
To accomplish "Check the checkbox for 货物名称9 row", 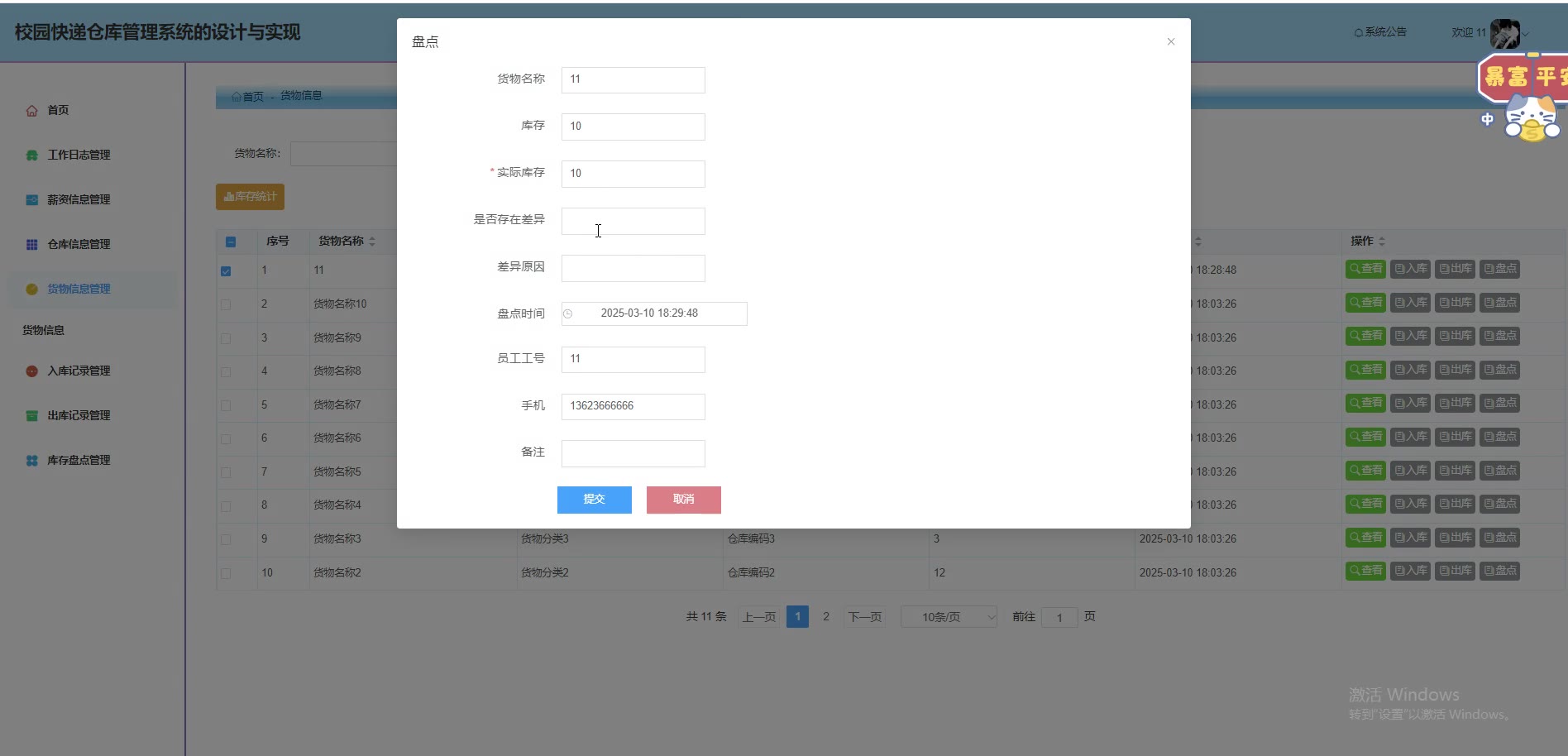I will tap(226, 338).
